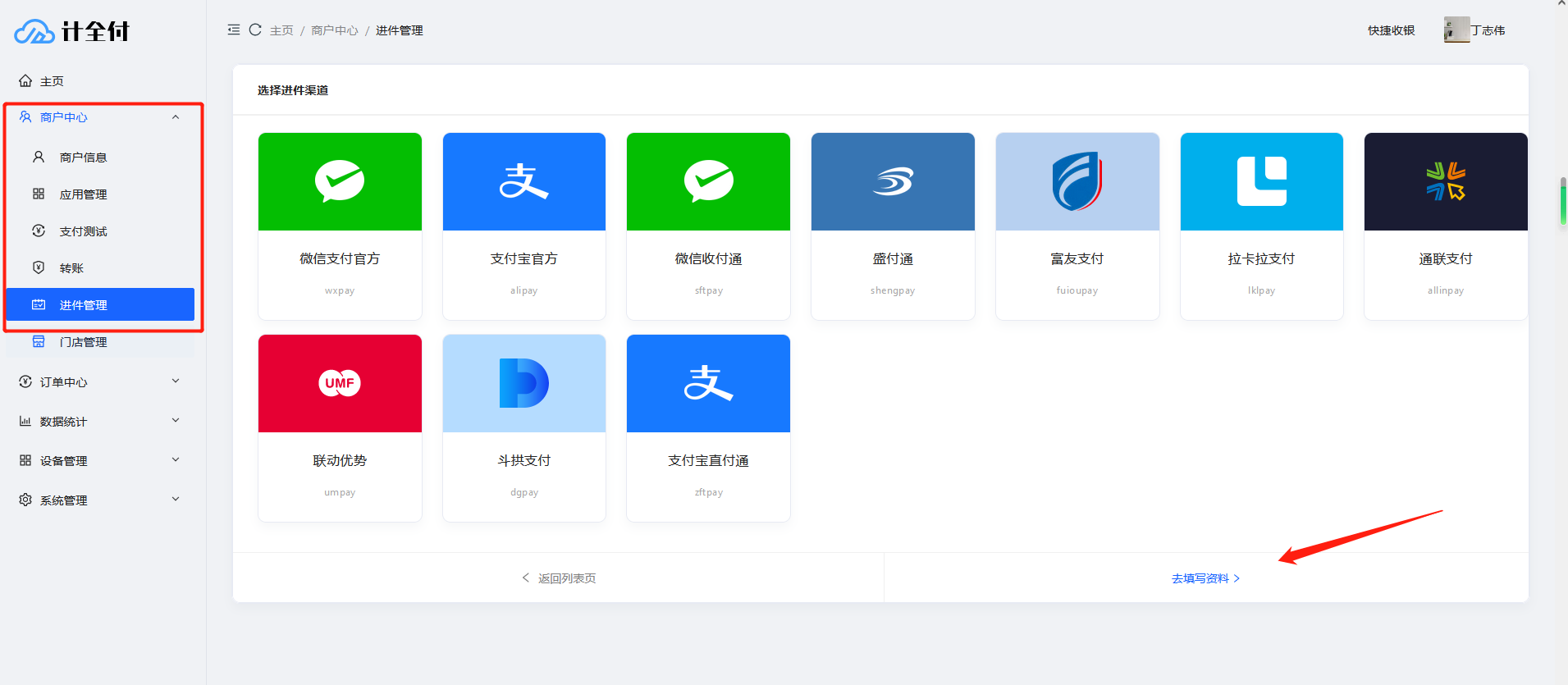Select 进件管理 in the sidebar
Screen dimensions: 1568x685
pyautogui.click(x=100, y=304)
